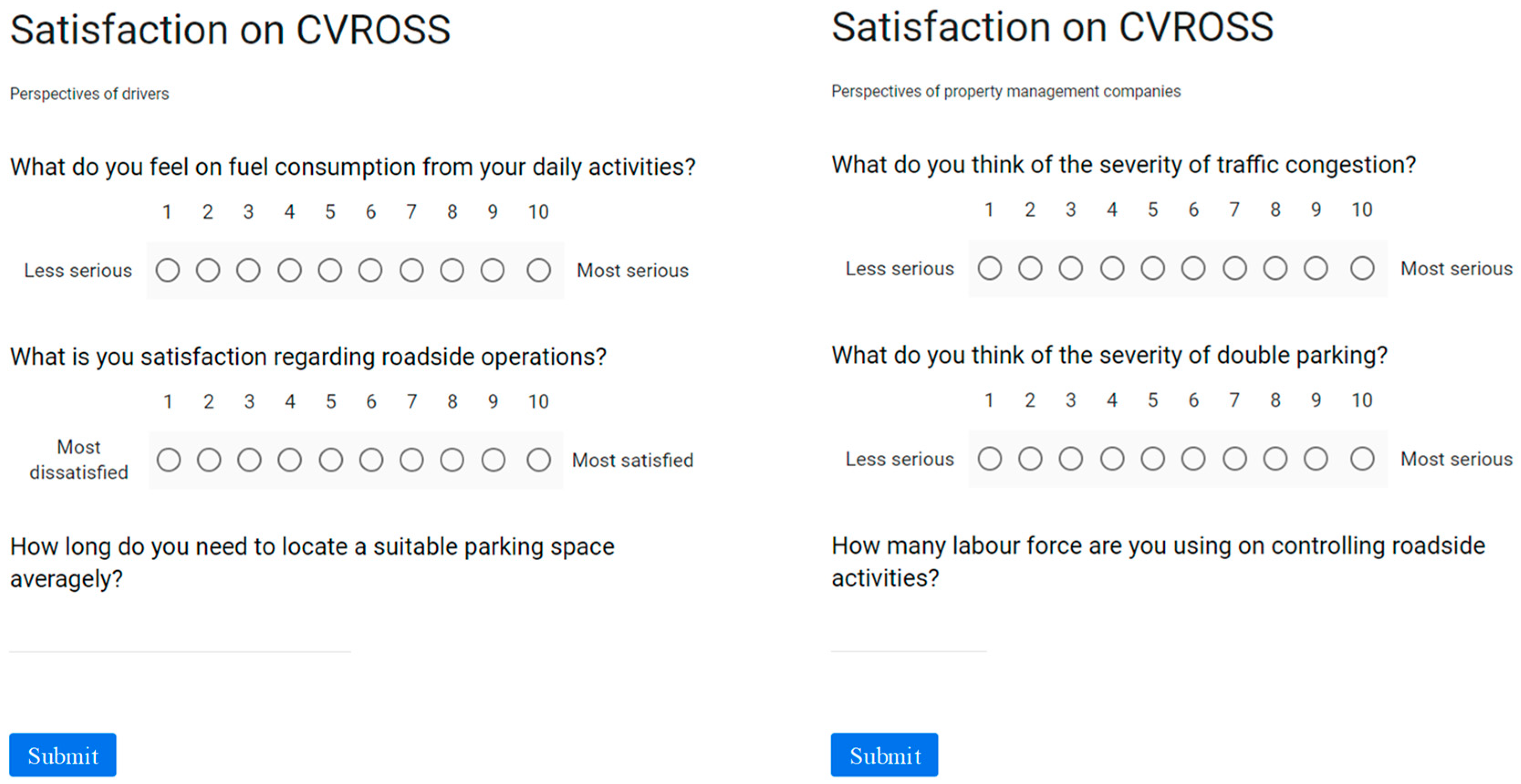Select rating 5 for fuel consumption question

(330, 270)
